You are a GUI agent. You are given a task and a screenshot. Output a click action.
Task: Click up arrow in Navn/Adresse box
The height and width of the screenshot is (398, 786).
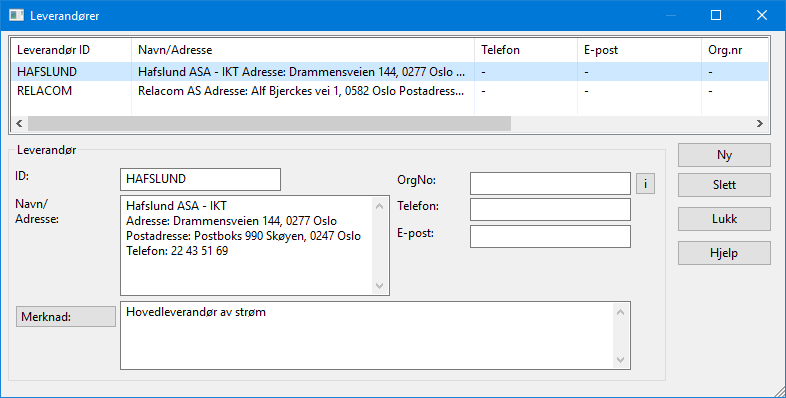tap(379, 206)
